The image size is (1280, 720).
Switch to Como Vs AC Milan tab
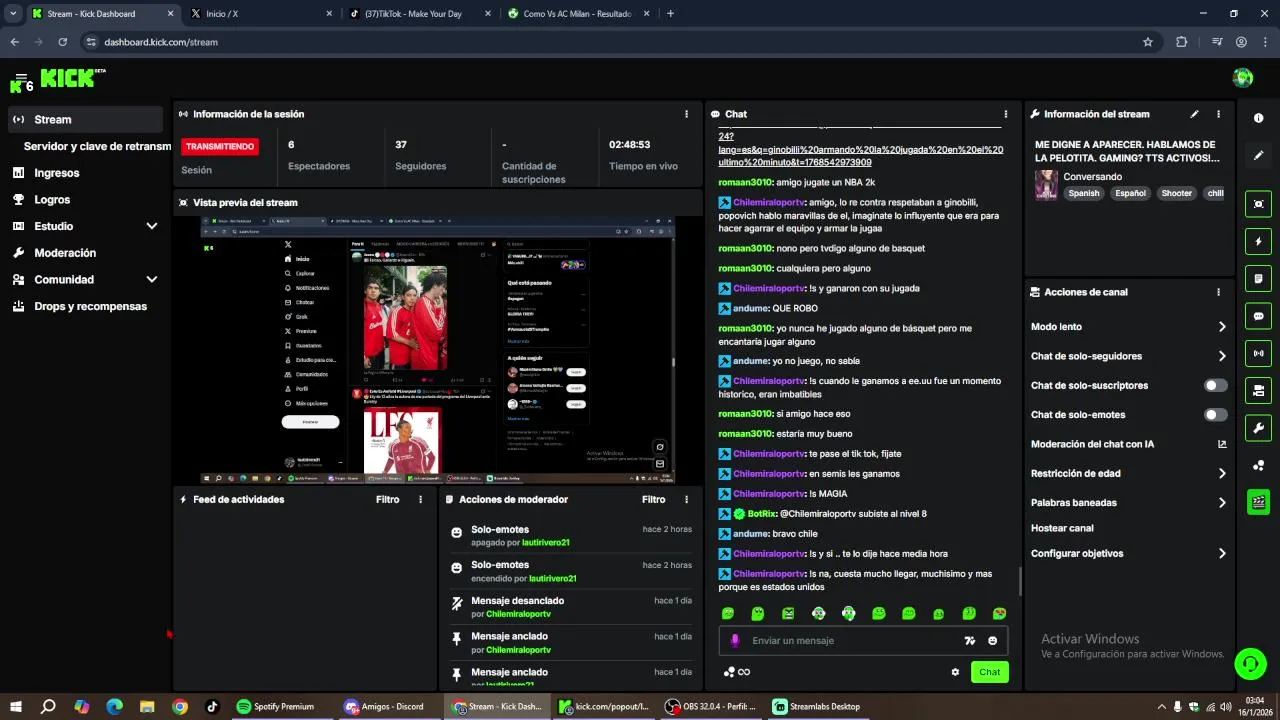point(577,14)
